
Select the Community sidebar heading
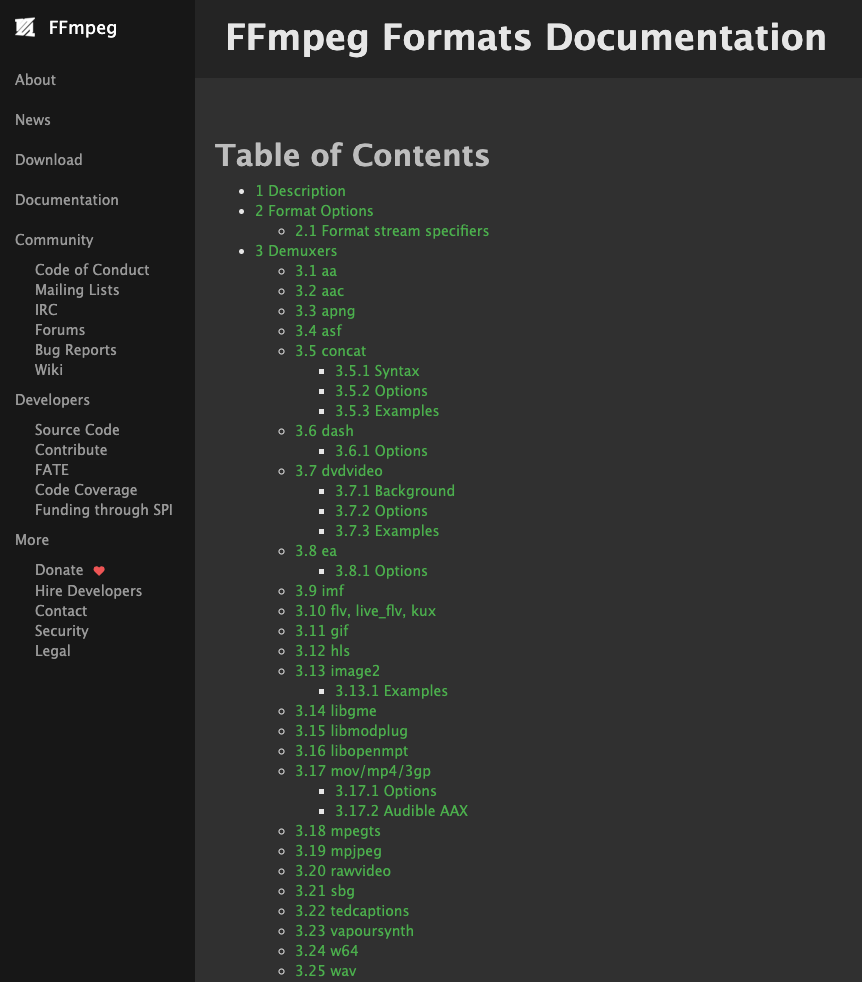(55, 240)
